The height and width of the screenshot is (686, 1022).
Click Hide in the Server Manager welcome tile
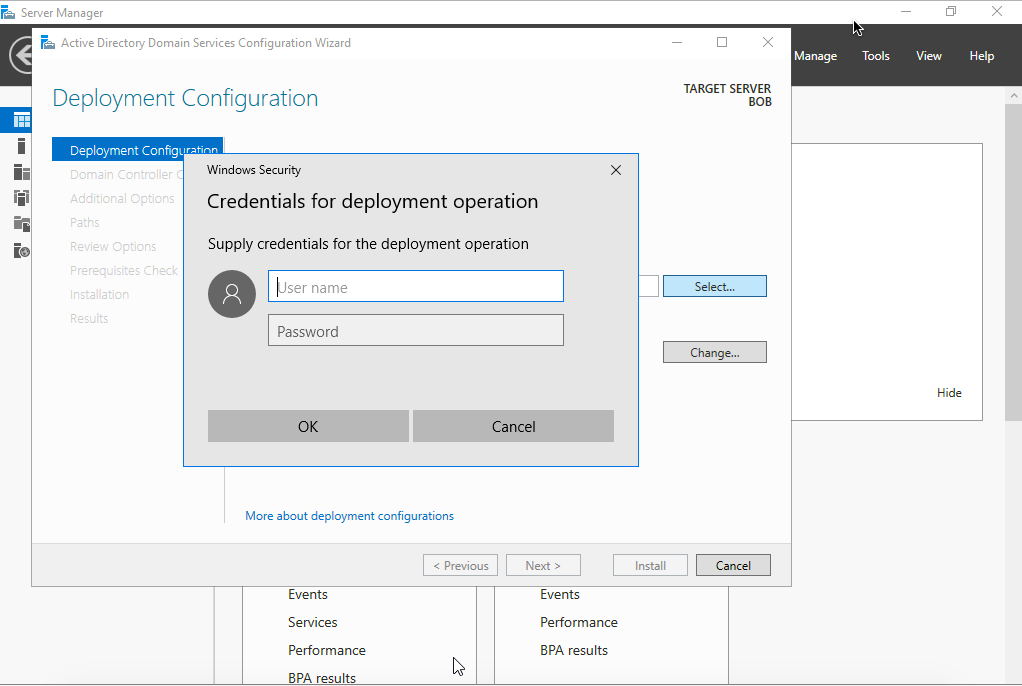[949, 393]
